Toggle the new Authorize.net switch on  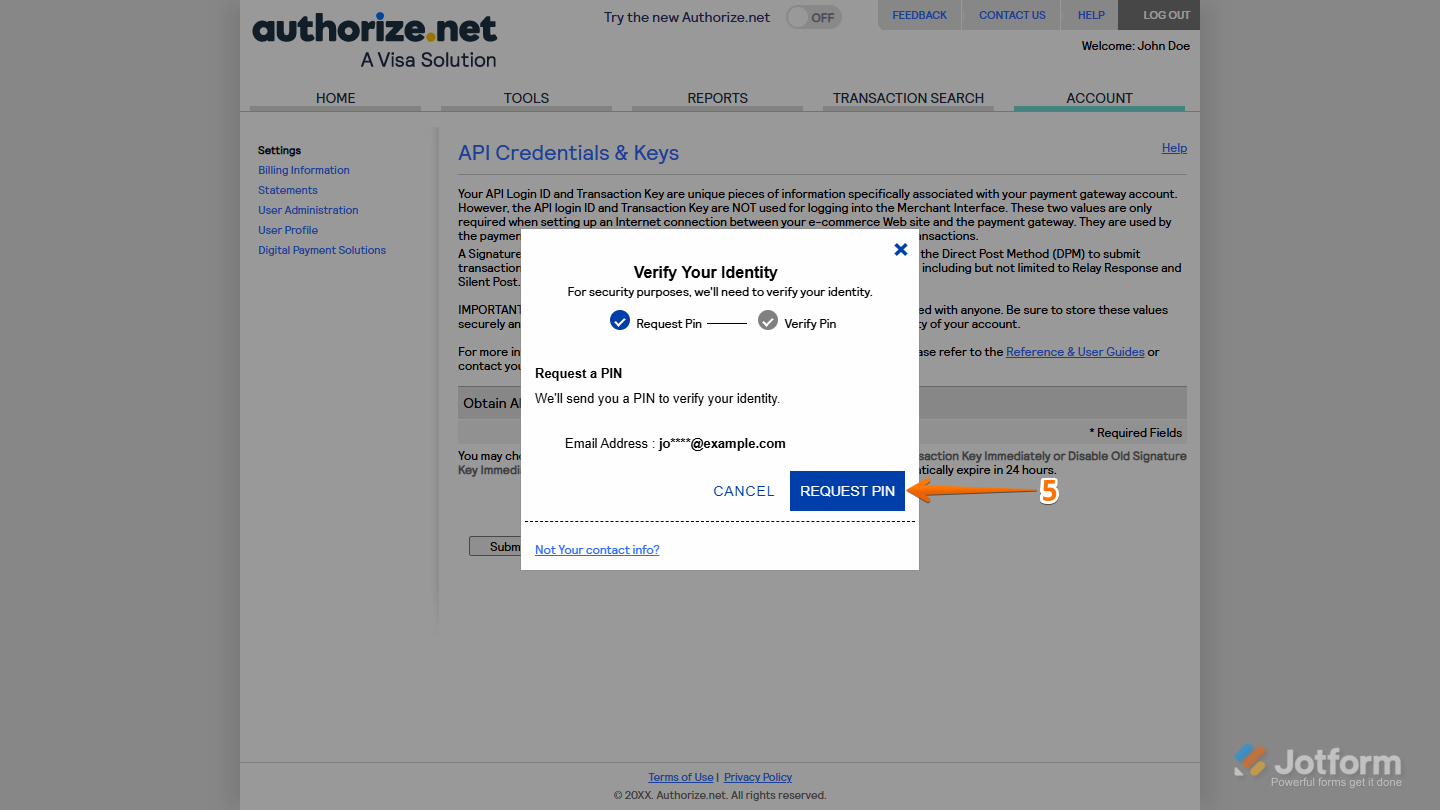tap(812, 17)
